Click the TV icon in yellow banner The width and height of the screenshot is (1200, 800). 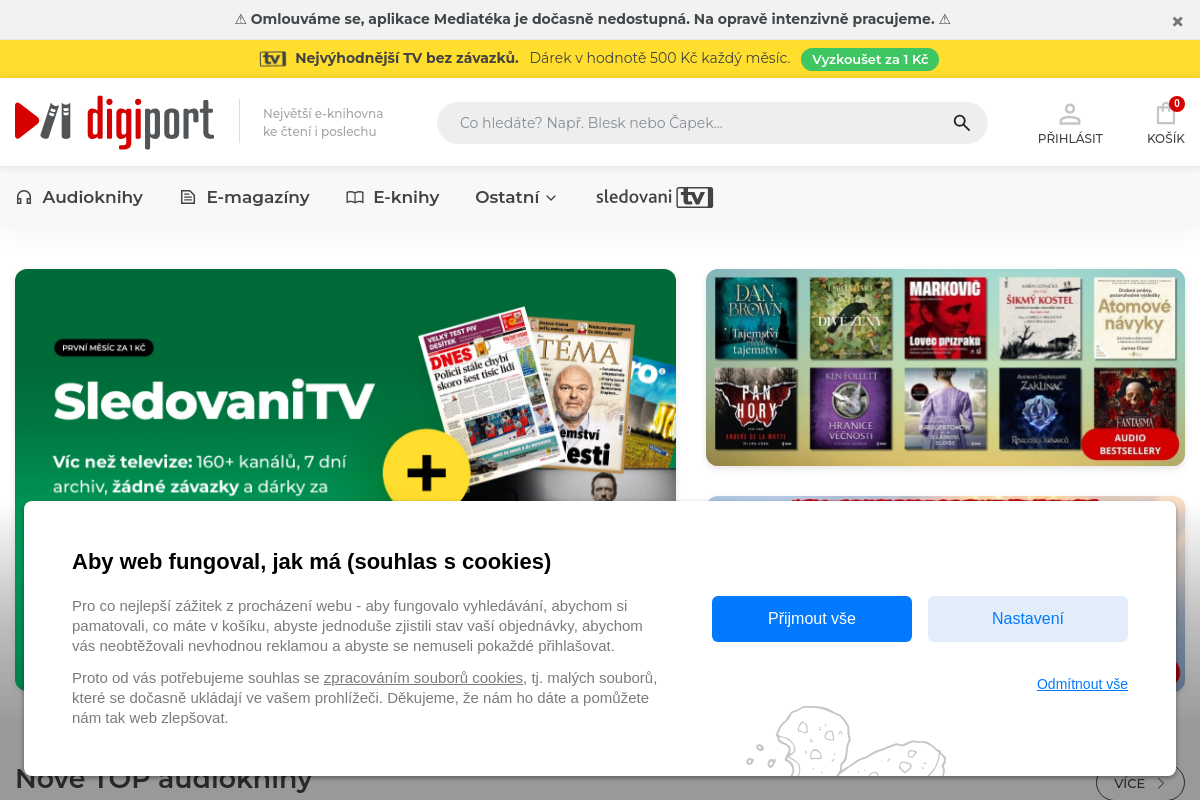[273, 59]
